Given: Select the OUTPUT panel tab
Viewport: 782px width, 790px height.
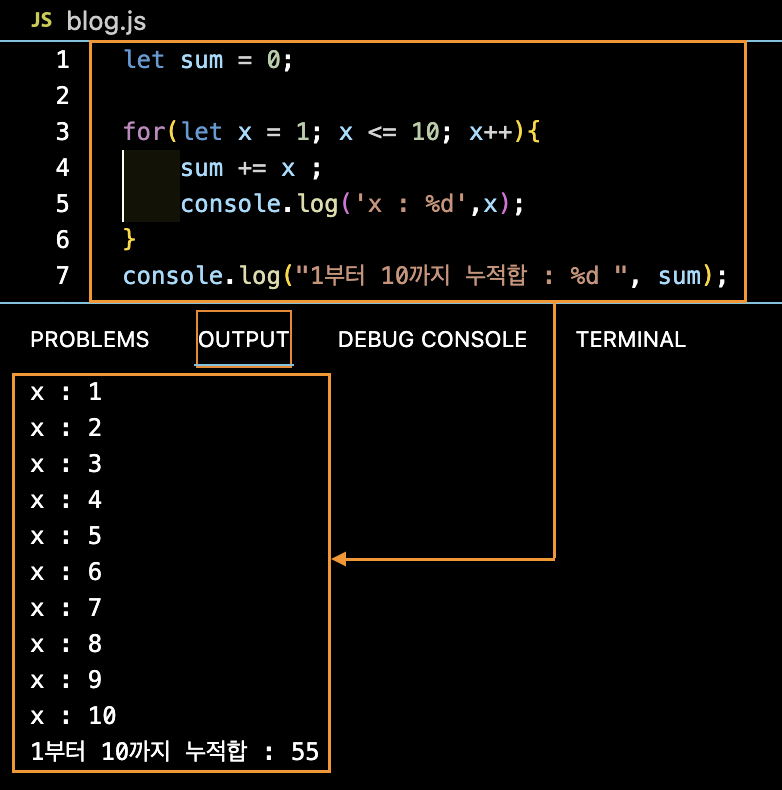Looking at the screenshot, I should pos(244,339).
